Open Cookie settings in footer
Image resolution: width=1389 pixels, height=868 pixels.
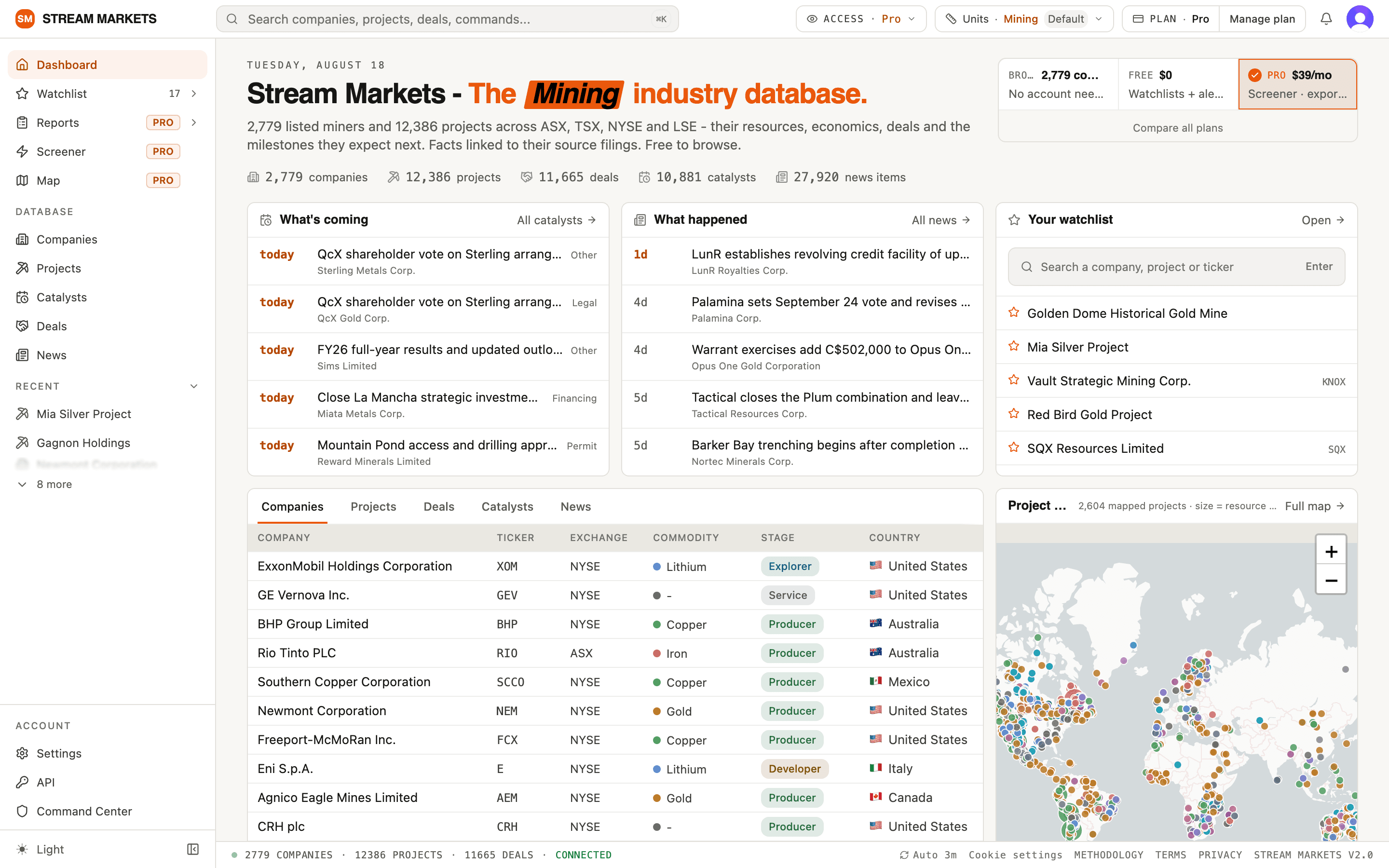(1015, 855)
